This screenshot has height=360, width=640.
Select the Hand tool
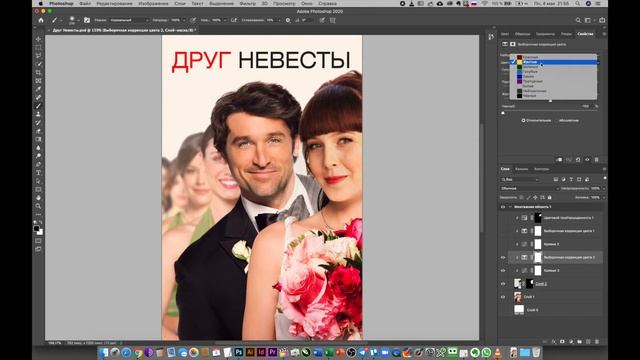pyautogui.click(x=38, y=198)
